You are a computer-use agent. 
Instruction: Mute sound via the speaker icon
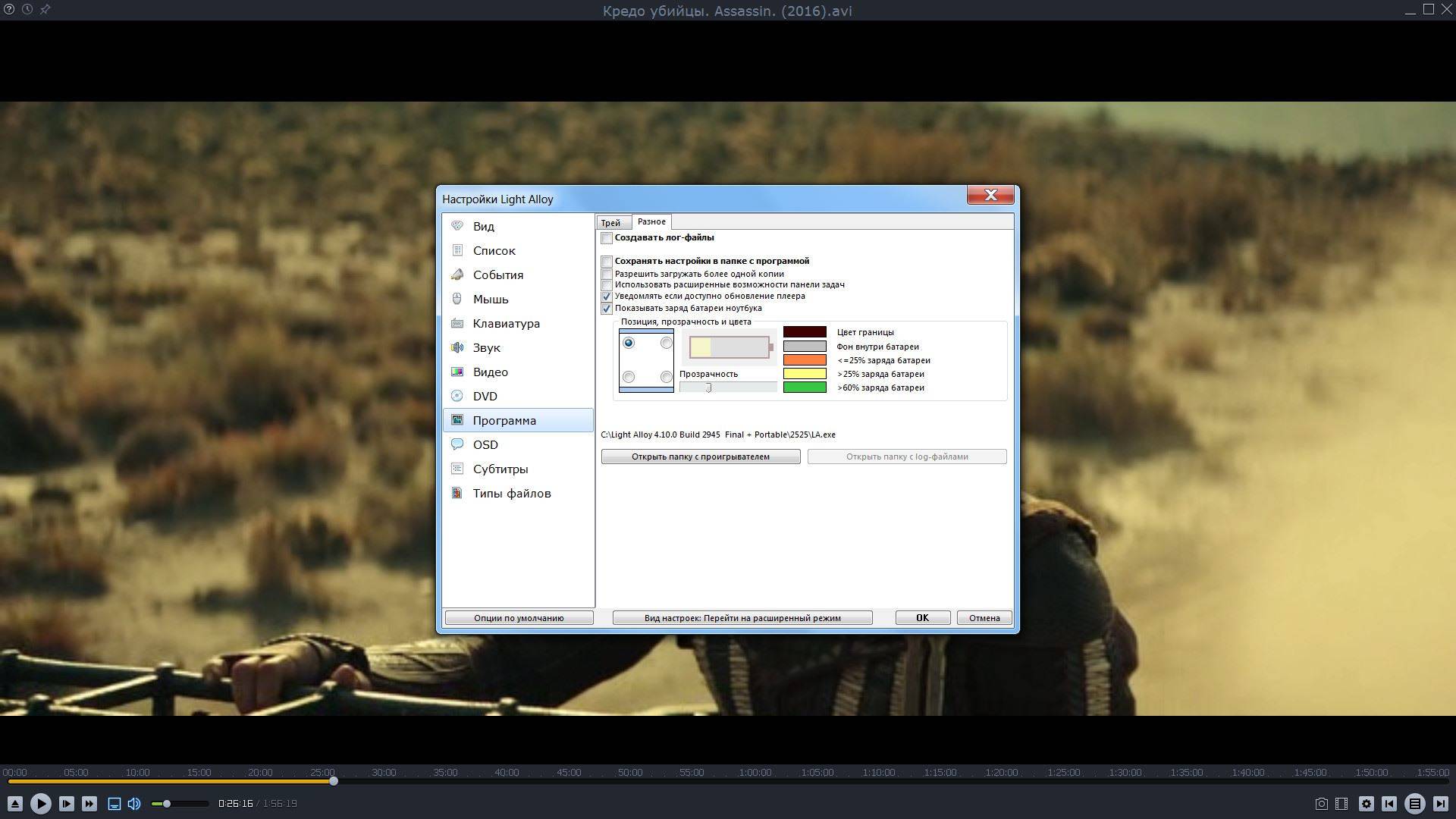click(x=134, y=804)
